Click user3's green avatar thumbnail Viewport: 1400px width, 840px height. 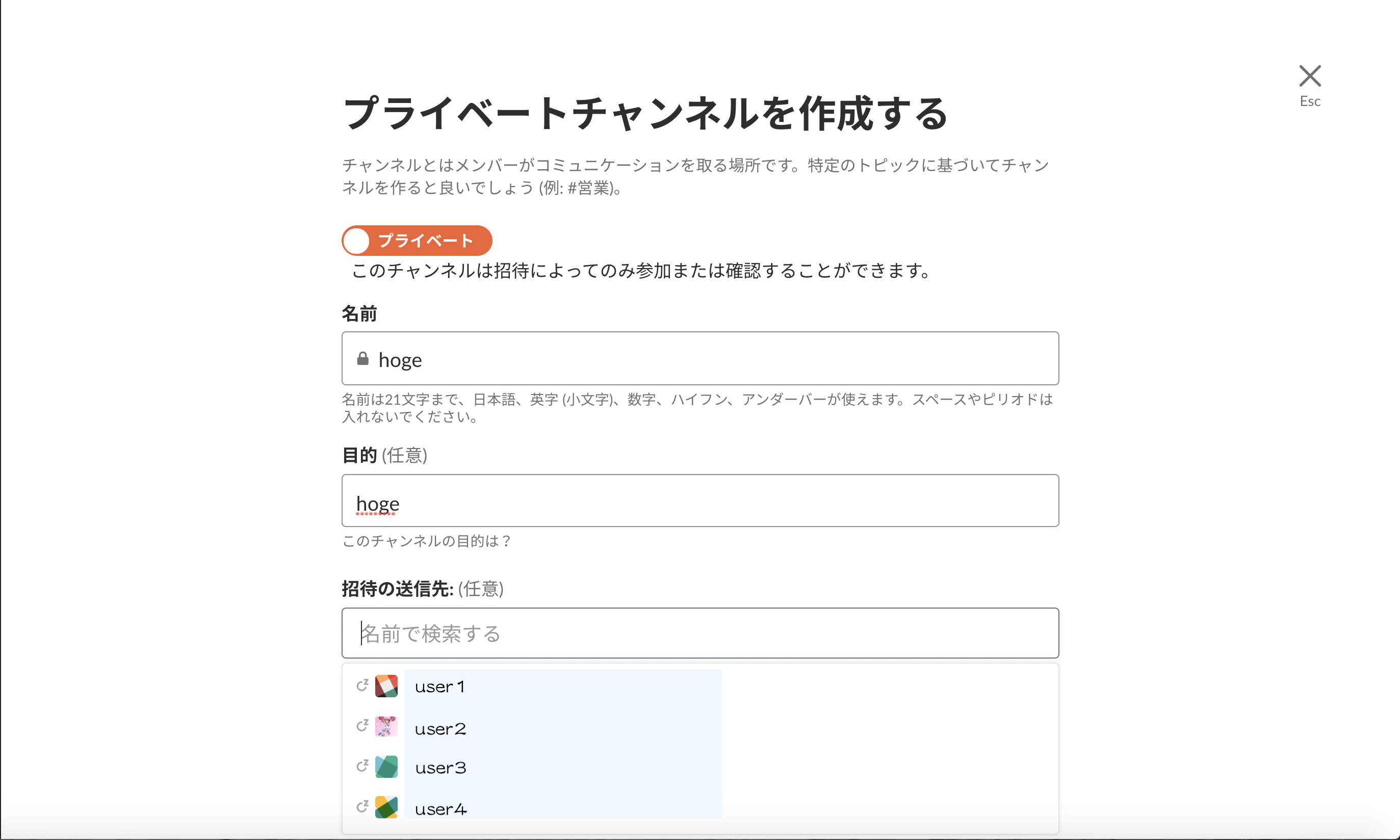(x=386, y=767)
